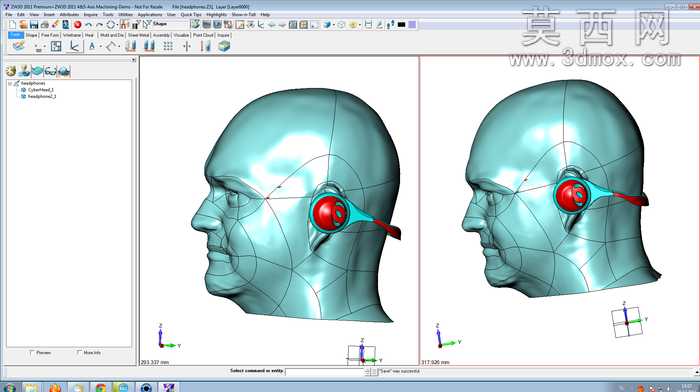Click the sketch icon in the ribbon
Screen dimensions: 700x392
tap(18, 46)
